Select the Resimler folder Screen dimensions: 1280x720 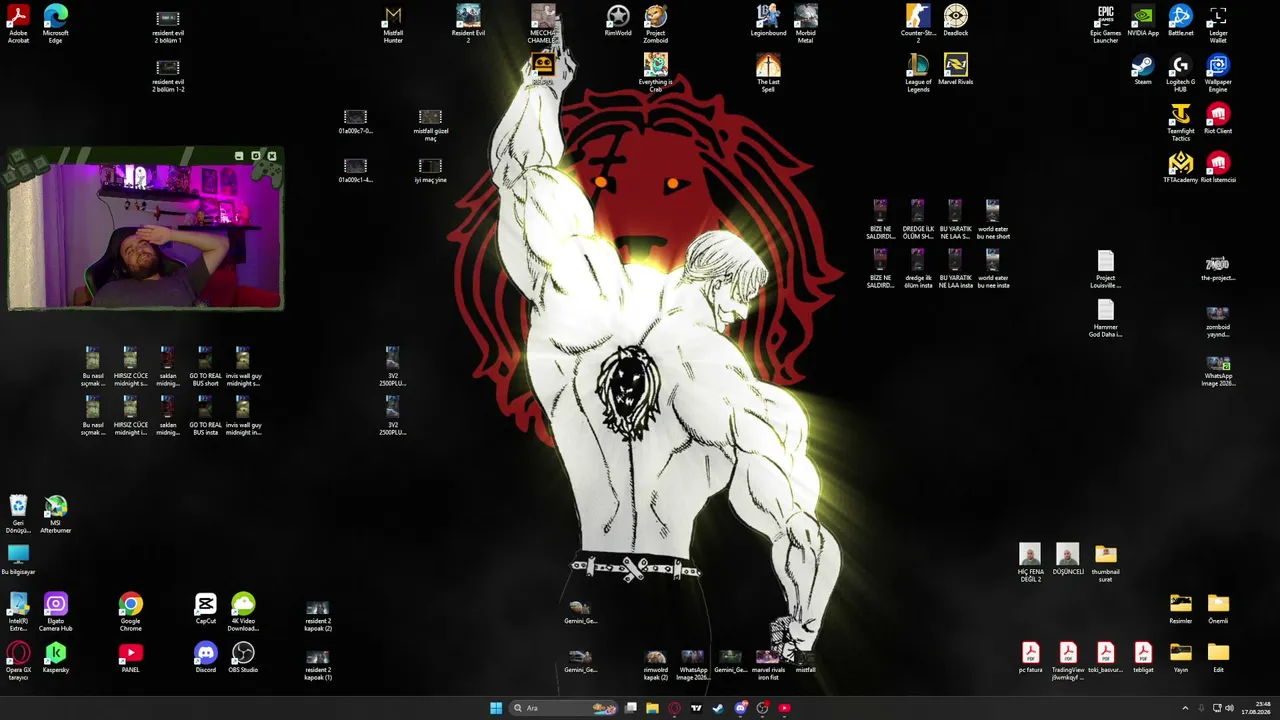point(1181,608)
